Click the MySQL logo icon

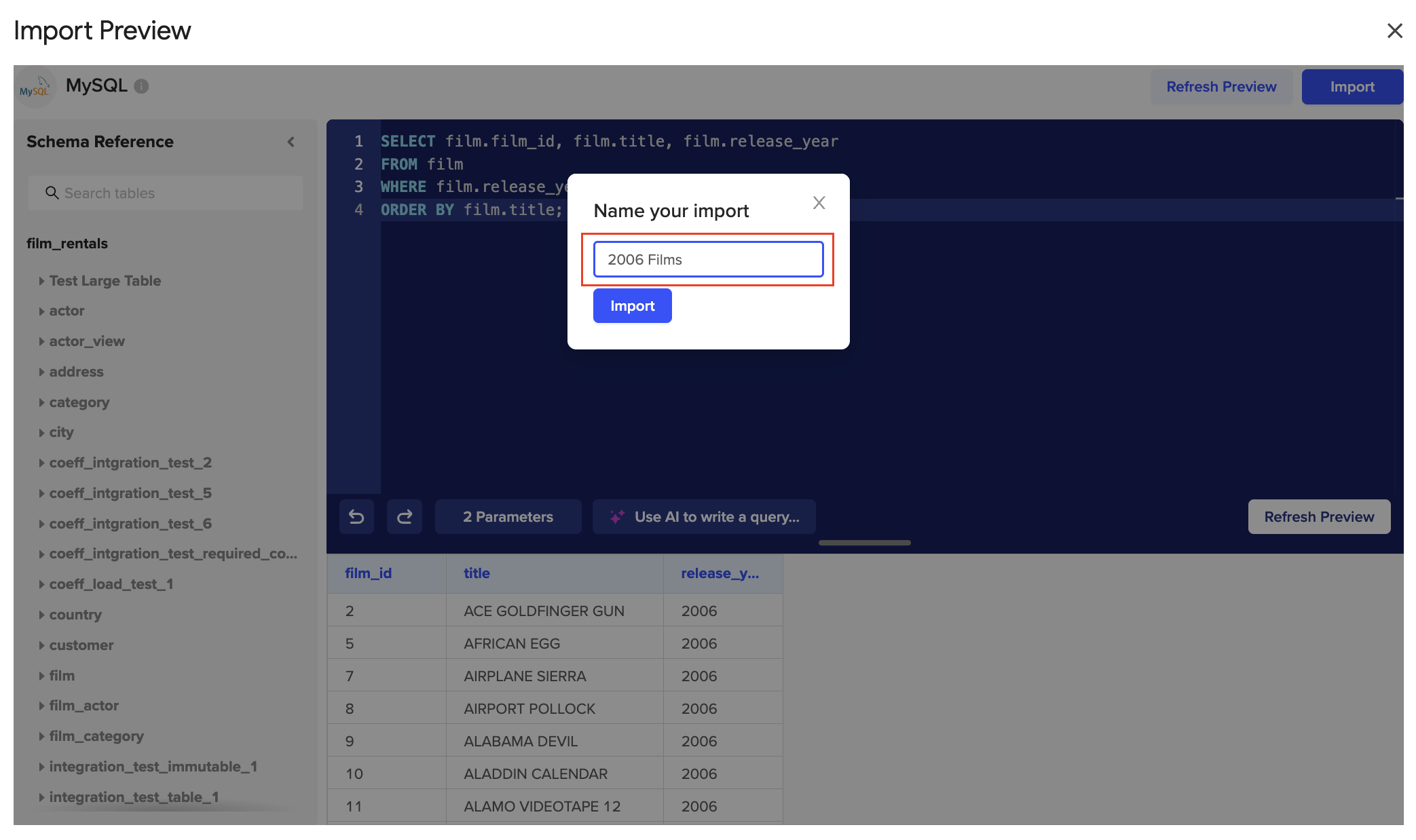[x=34, y=88]
